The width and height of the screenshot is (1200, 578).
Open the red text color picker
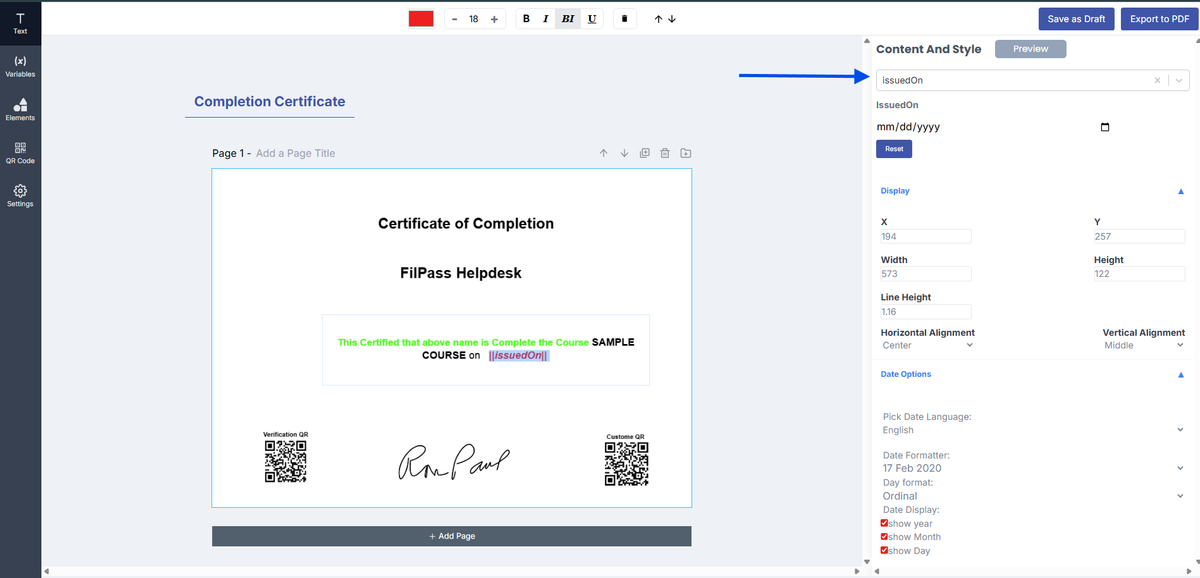(x=421, y=19)
